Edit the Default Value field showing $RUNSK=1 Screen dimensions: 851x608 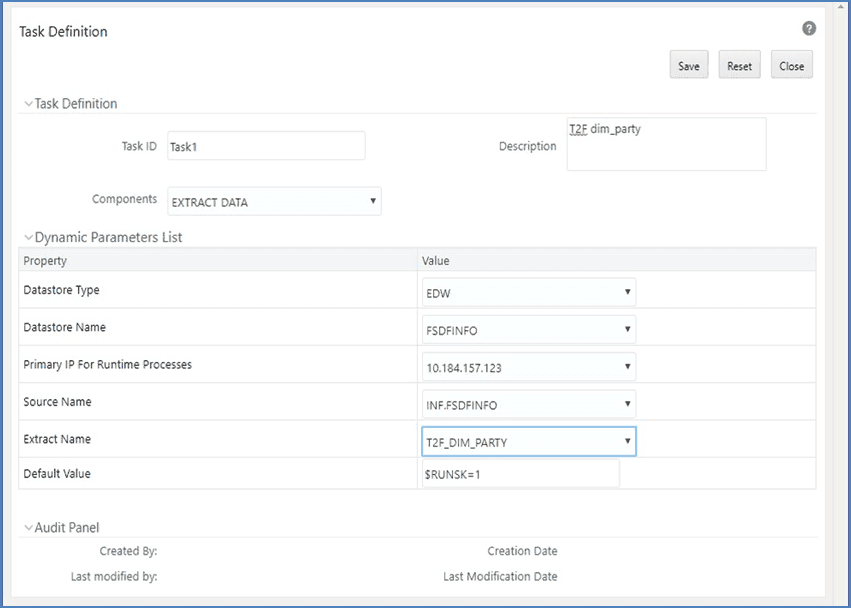pyautogui.click(x=520, y=473)
